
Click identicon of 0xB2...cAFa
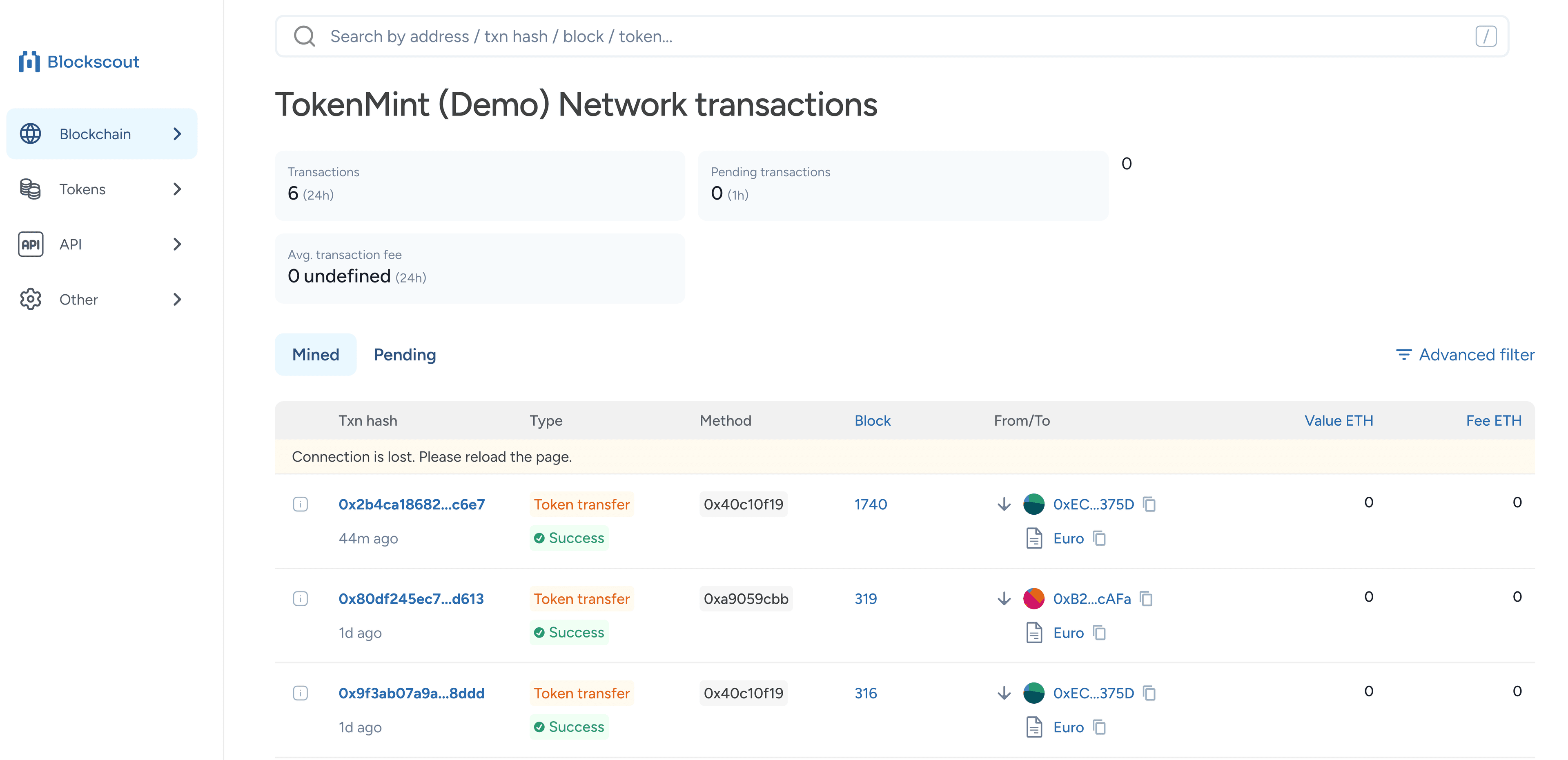click(1033, 599)
